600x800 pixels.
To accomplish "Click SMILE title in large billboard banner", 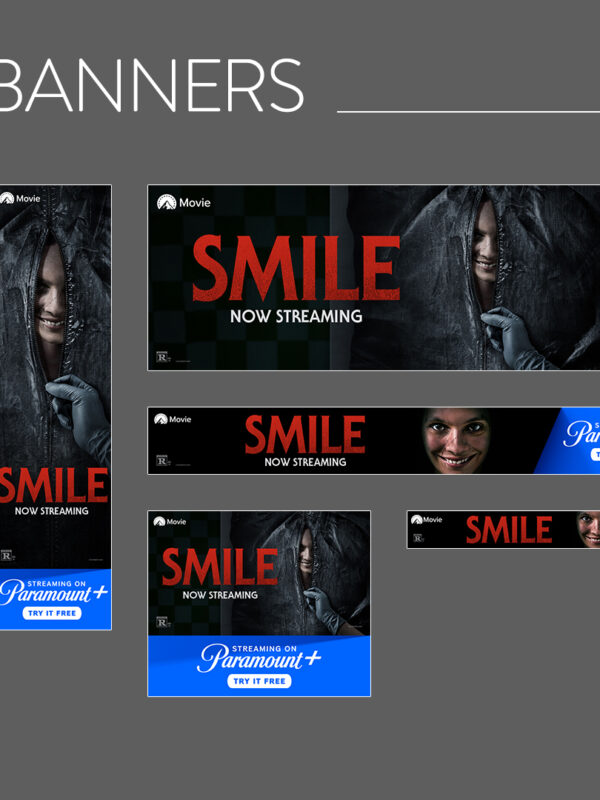I will pyautogui.click(x=296, y=268).
